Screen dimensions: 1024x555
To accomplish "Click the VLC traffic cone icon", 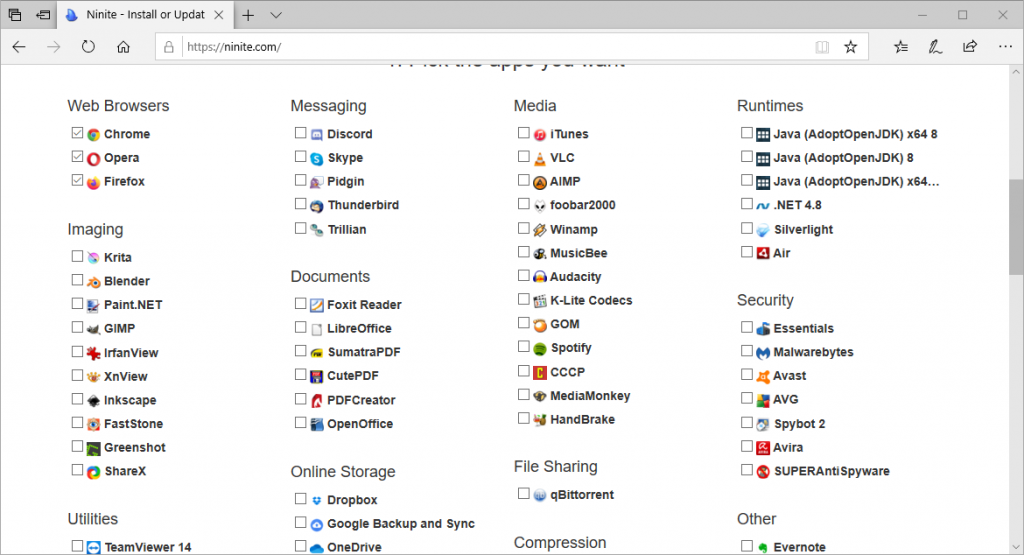I will tap(539, 159).
